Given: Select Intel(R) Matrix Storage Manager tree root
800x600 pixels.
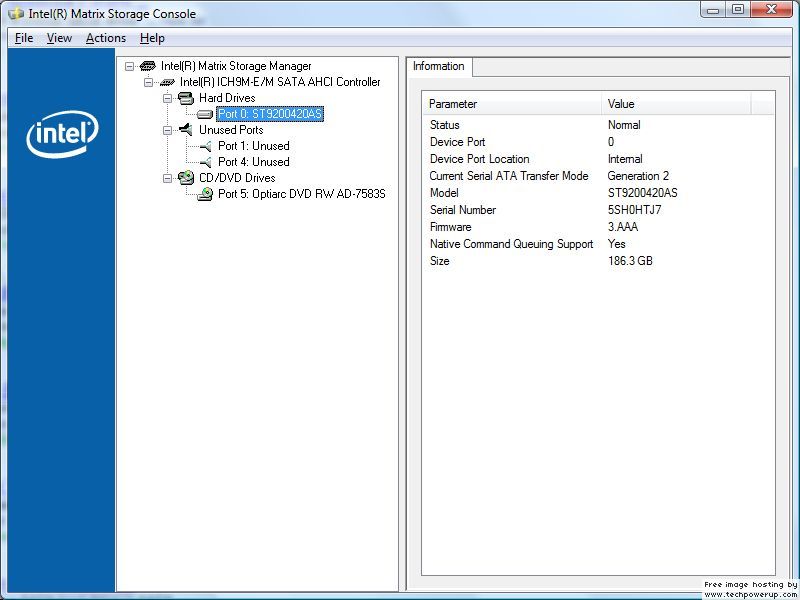Looking at the screenshot, I should (x=236, y=66).
